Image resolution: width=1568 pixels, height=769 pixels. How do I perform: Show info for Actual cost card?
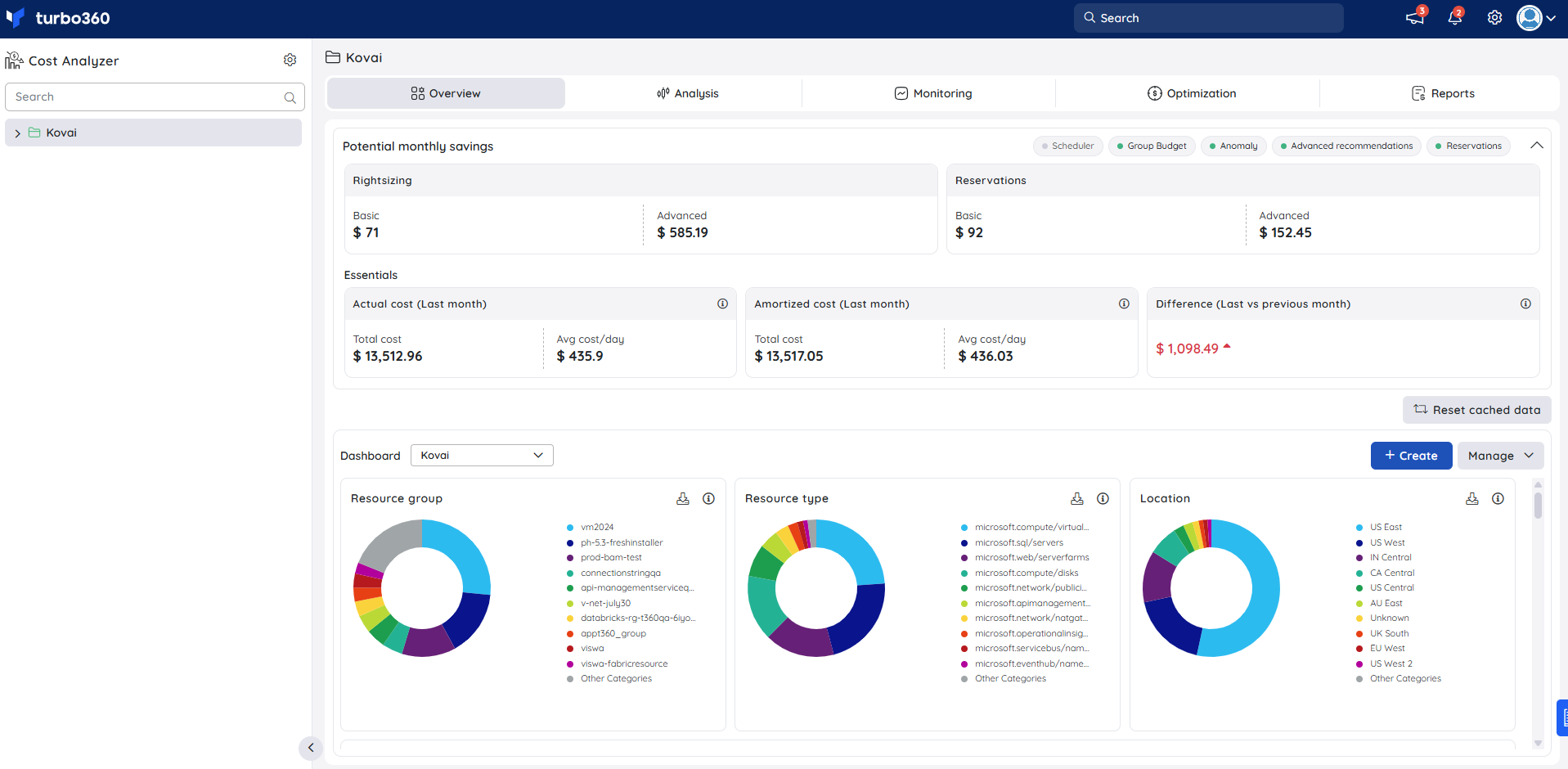(722, 304)
